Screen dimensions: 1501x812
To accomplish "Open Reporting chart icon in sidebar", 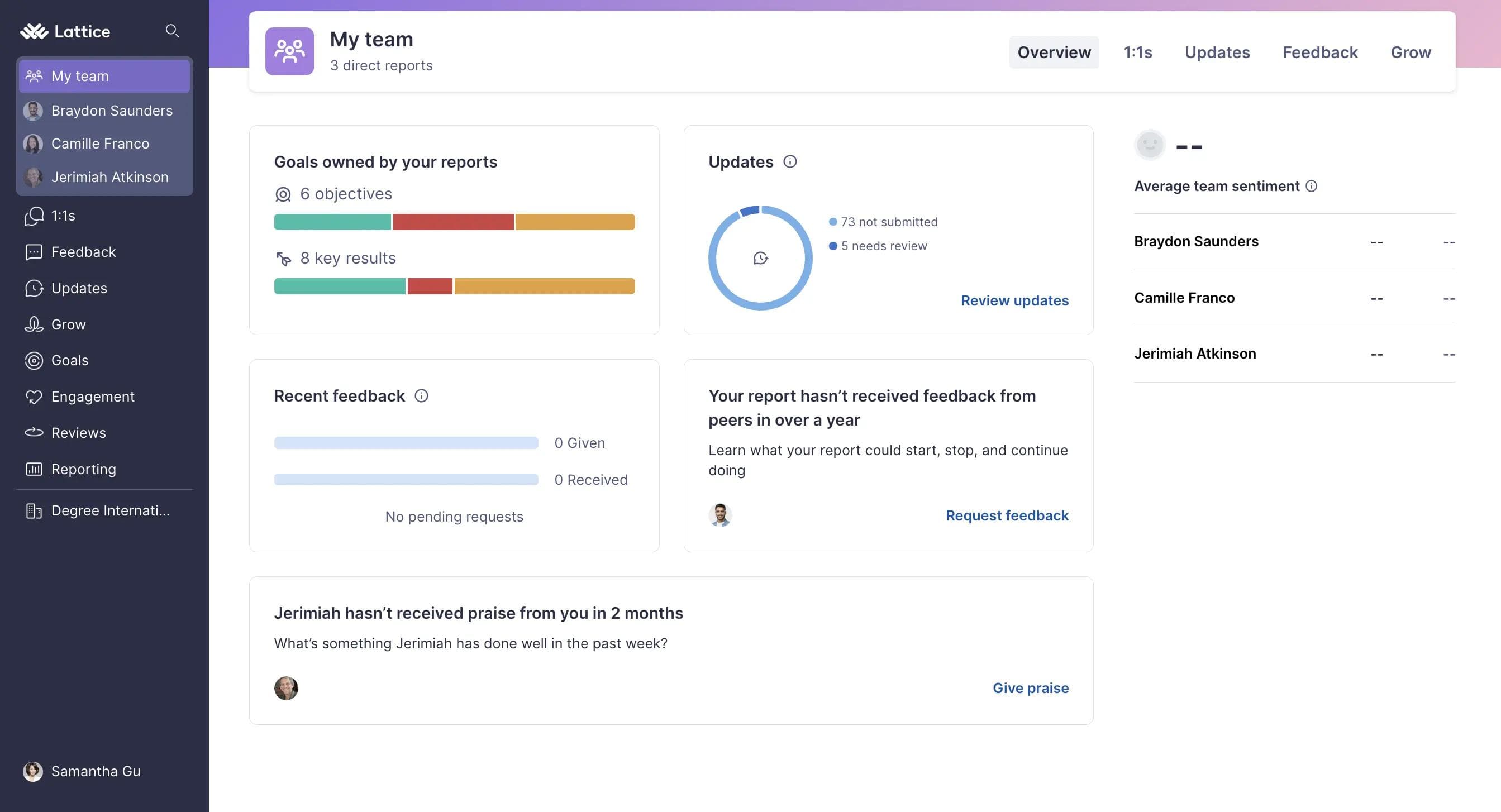I will click(34, 469).
